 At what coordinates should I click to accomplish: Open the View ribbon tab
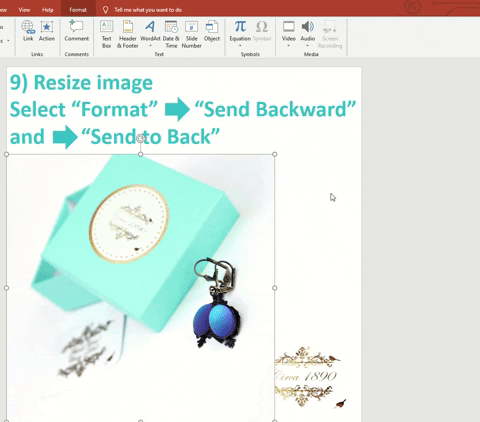[24, 10]
